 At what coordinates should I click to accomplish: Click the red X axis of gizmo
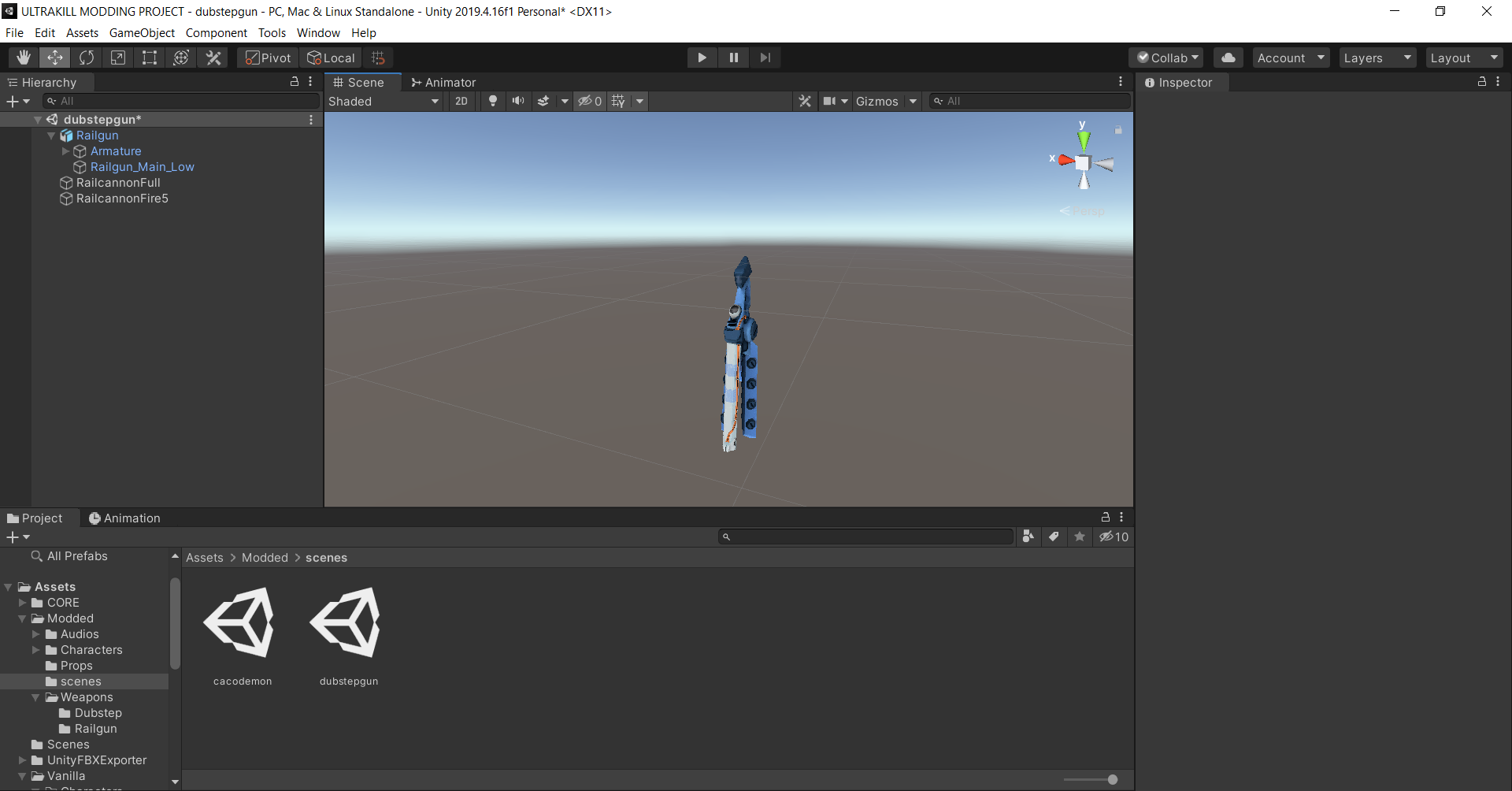(x=1065, y=160)
